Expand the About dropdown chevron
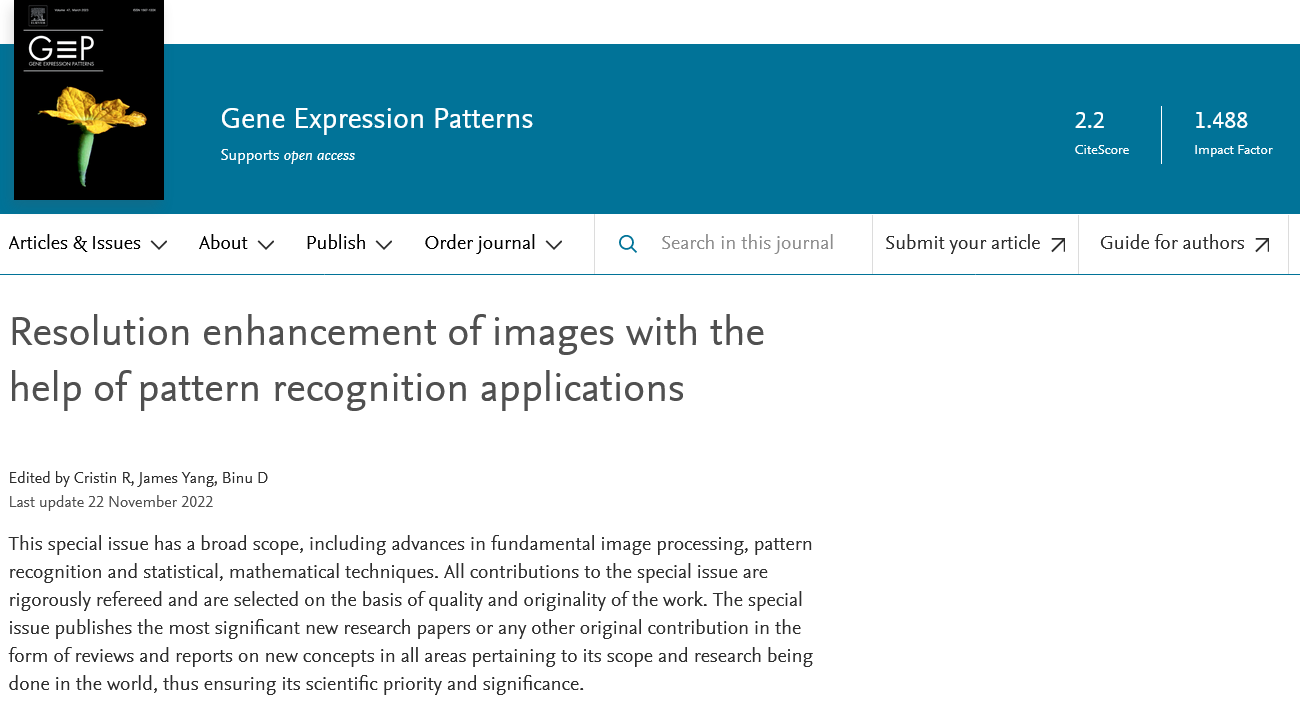The image size is (1300, 720). pos(266,245)
